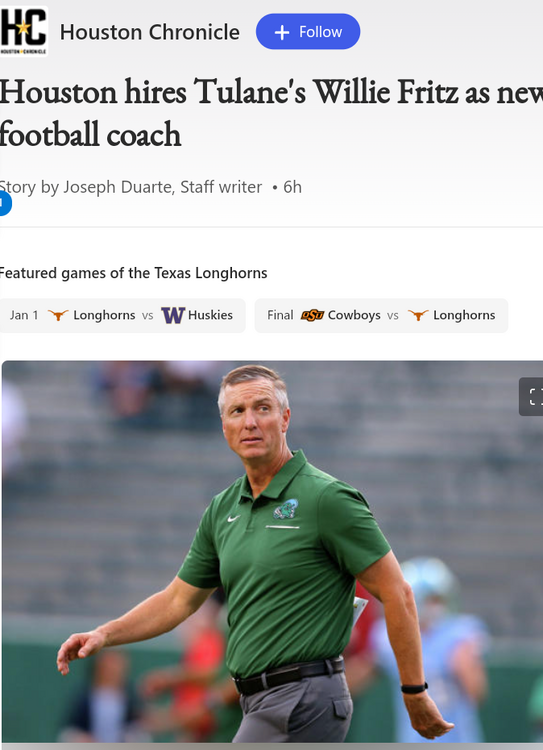543x750 pixels.
Task: Open the Willie Fritz coach photo
Action: click(x=272, y=551)
